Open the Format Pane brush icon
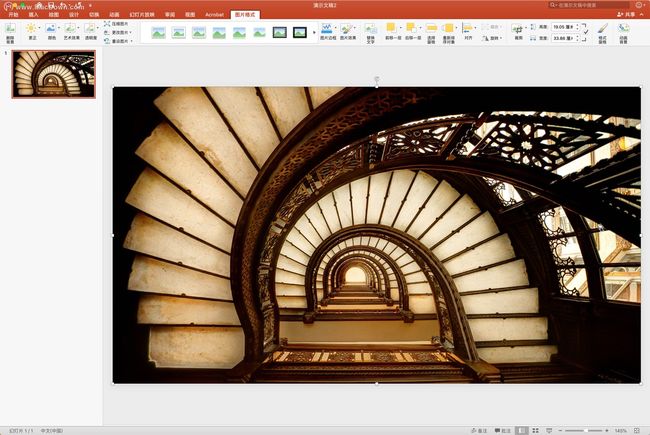This screenshot has width=650, height=435. 603,29
